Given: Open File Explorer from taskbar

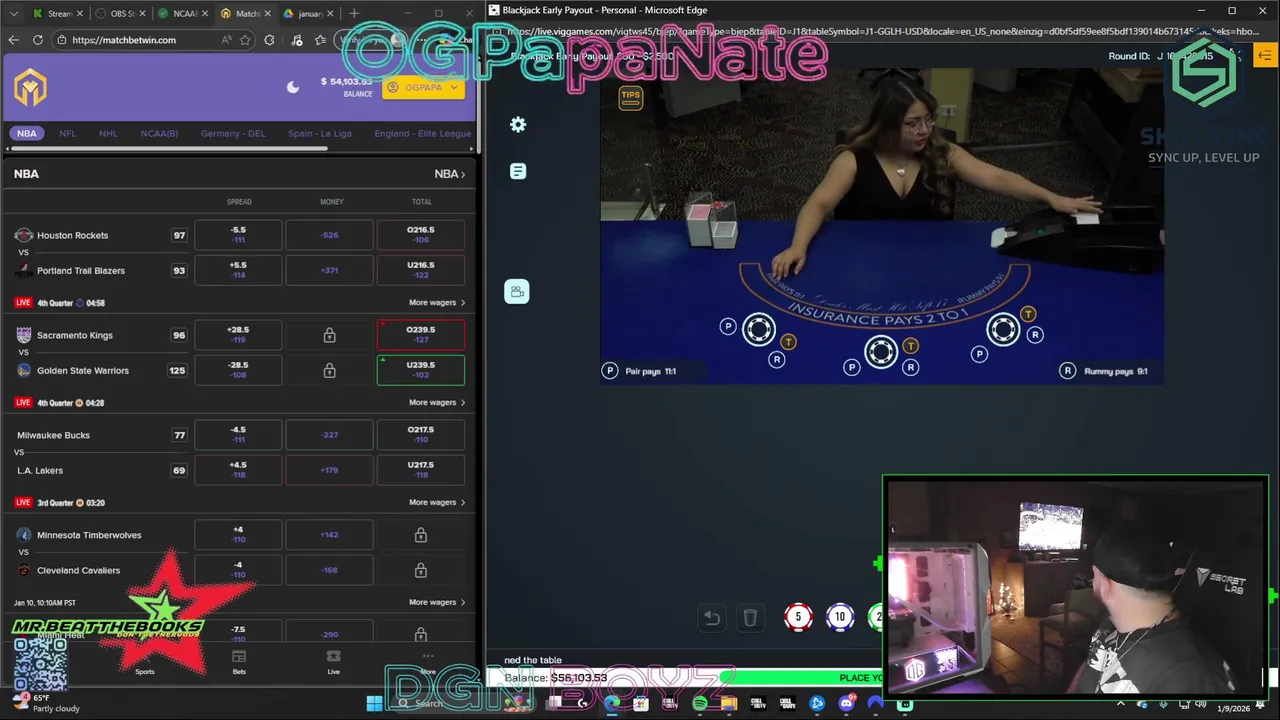Looking at the screenshot, I should 729,704.
